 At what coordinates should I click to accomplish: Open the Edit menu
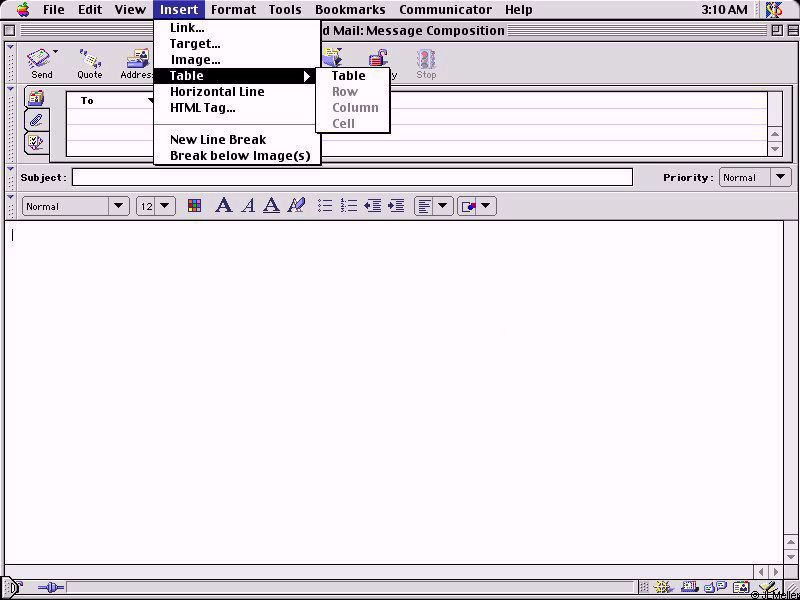click(x=90, y=9)
